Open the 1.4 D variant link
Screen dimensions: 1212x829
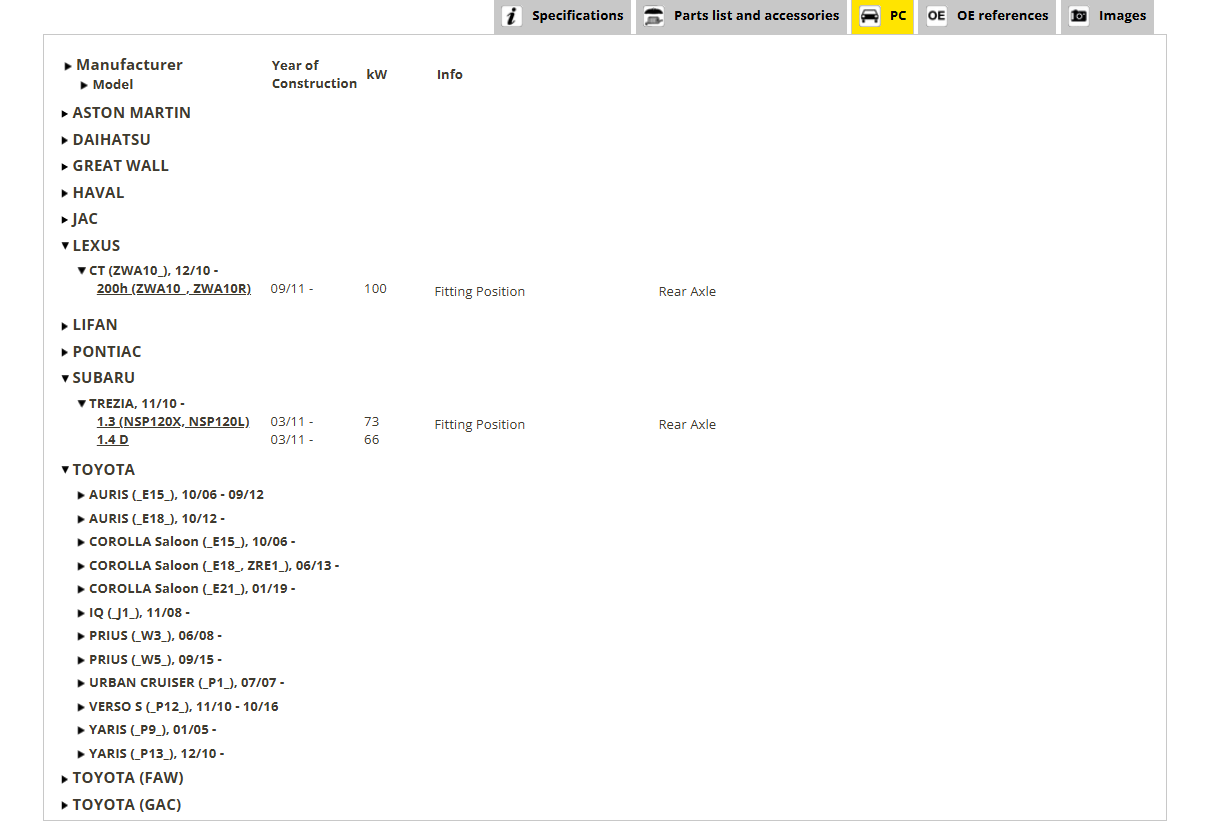click(113, 440)
